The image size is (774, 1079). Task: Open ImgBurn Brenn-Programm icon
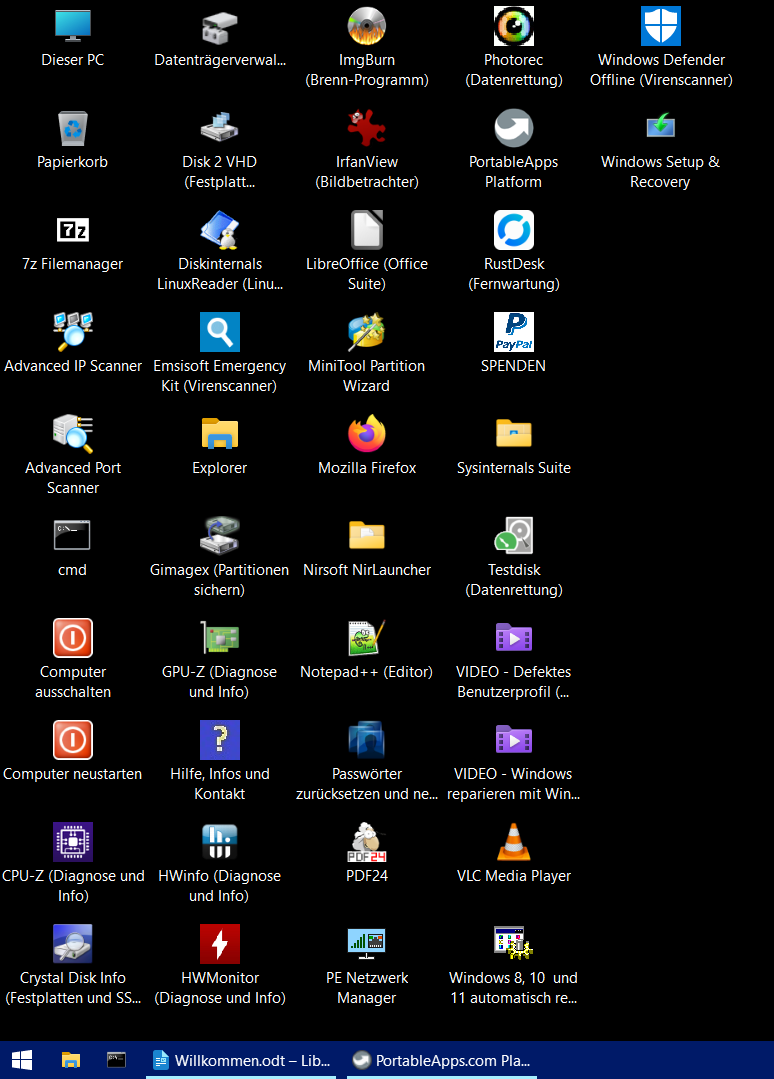coord(367,26)
